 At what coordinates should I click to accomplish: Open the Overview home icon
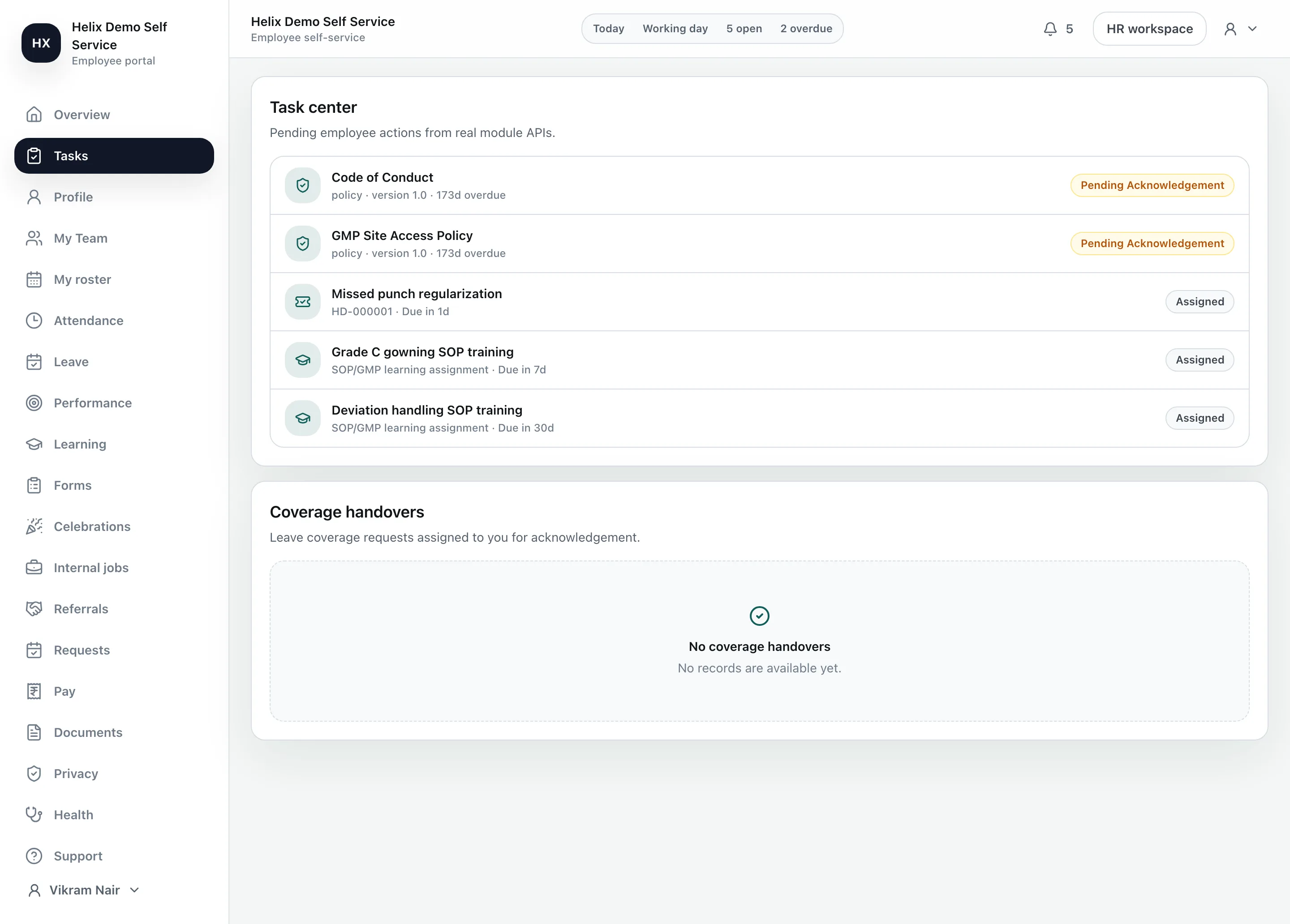click(34, 115)
